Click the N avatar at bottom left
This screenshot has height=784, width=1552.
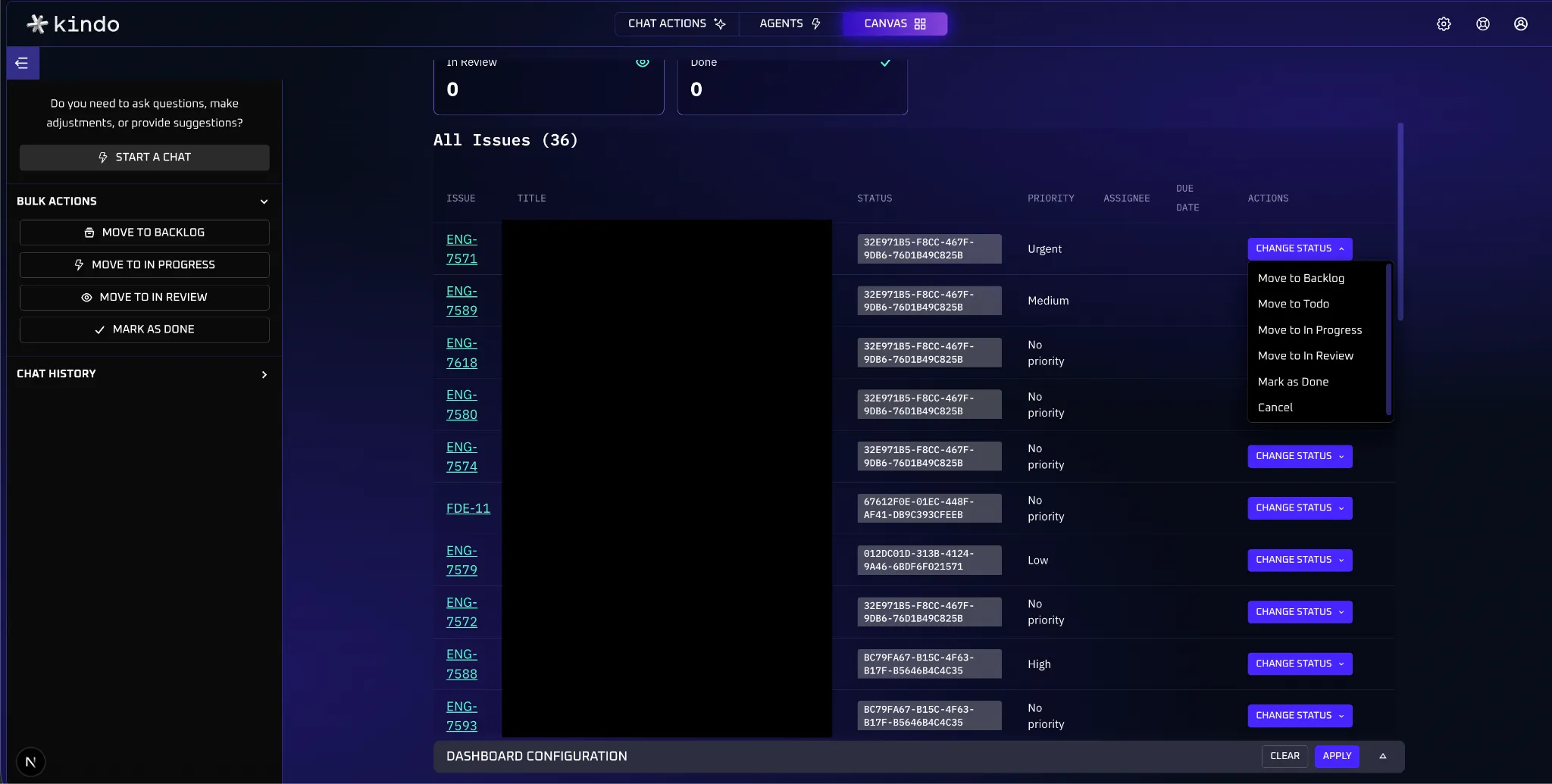pyautogui.click(x=30, y=761)
